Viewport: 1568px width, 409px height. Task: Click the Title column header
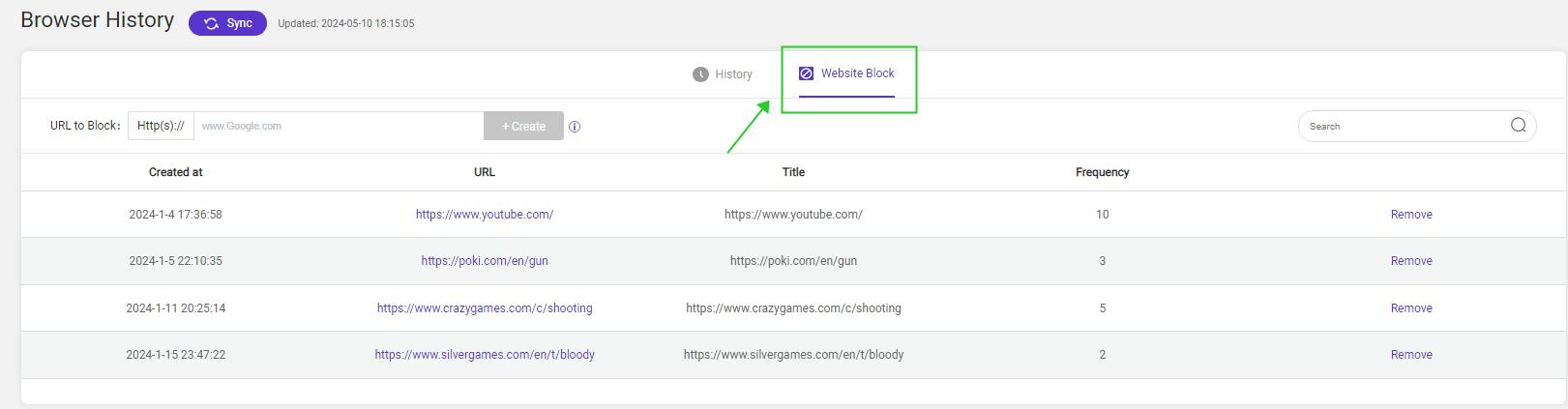click(x=793, y=172)
